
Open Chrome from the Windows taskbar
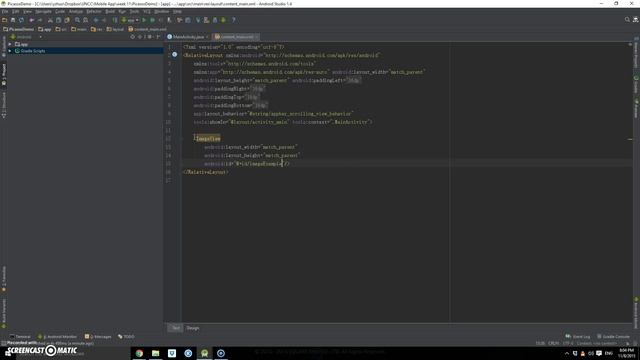[x=139, y=353]
